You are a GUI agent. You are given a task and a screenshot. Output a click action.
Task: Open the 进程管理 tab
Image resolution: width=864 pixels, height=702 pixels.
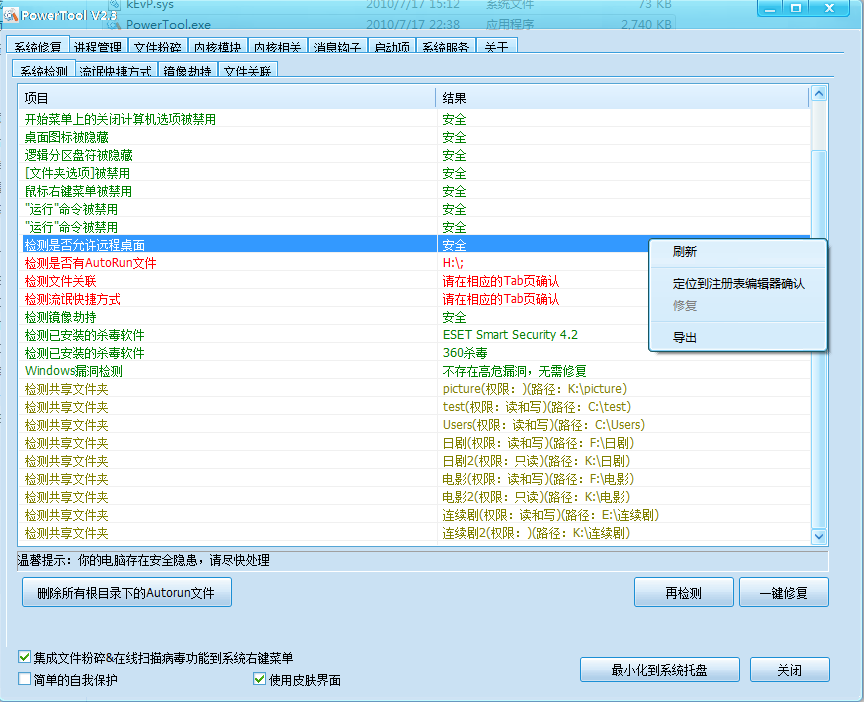pyautogui.click(x=98, y=46)
